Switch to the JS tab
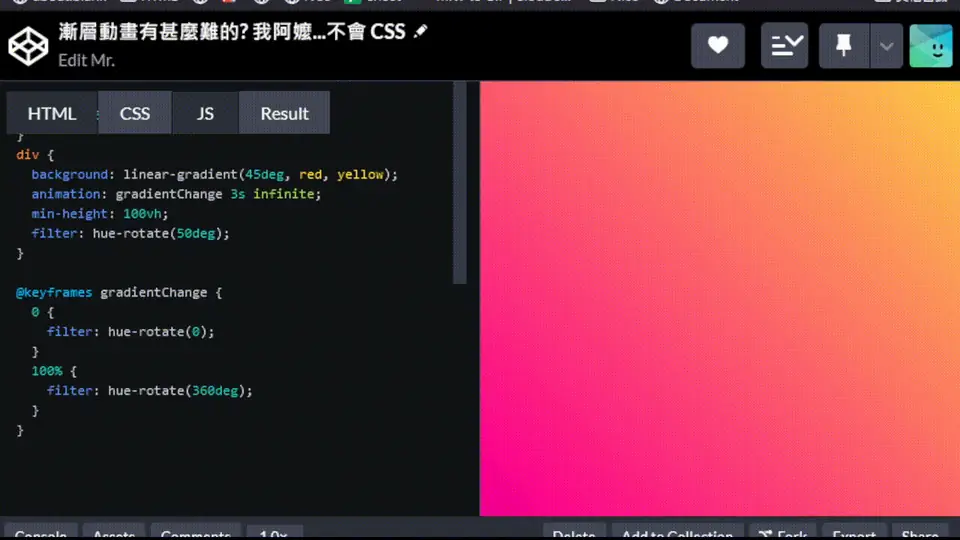The width and height of the screenshot is (960, 540). (205, 113)
